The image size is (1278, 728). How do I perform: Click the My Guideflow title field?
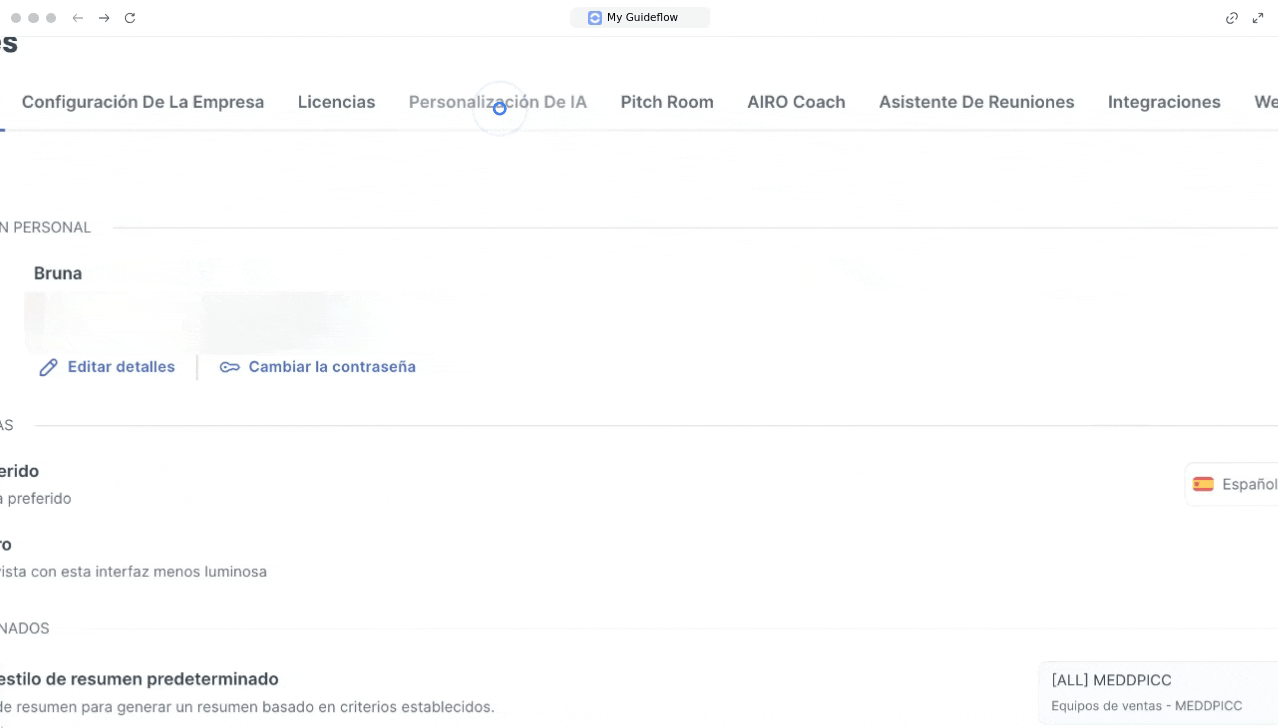[x=642, y=18]
